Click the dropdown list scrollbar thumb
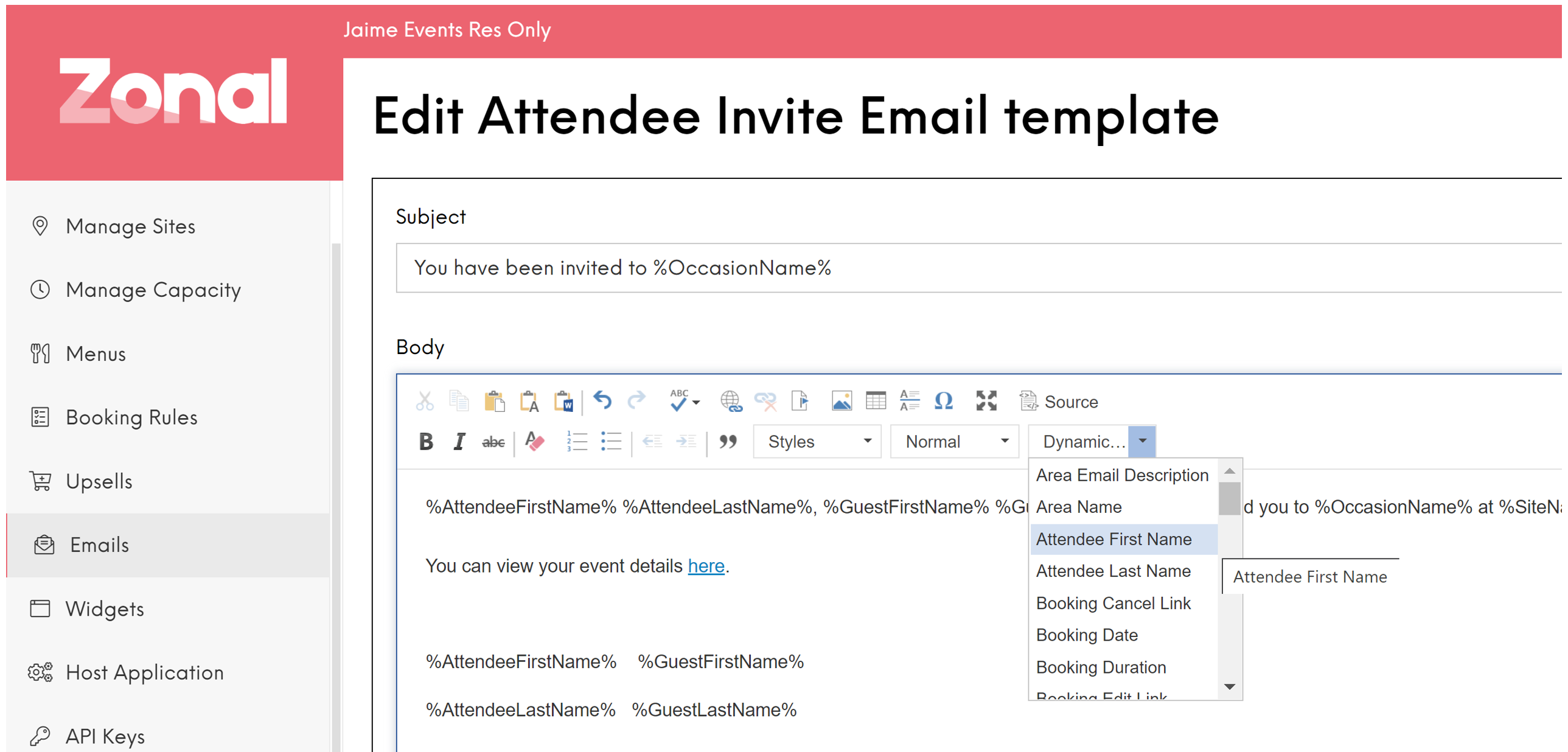 click(1230, 498)
